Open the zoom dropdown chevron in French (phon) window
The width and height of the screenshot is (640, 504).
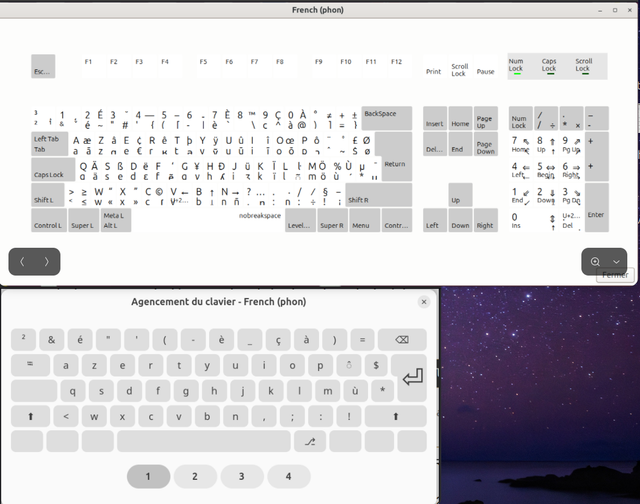point(616,262)
